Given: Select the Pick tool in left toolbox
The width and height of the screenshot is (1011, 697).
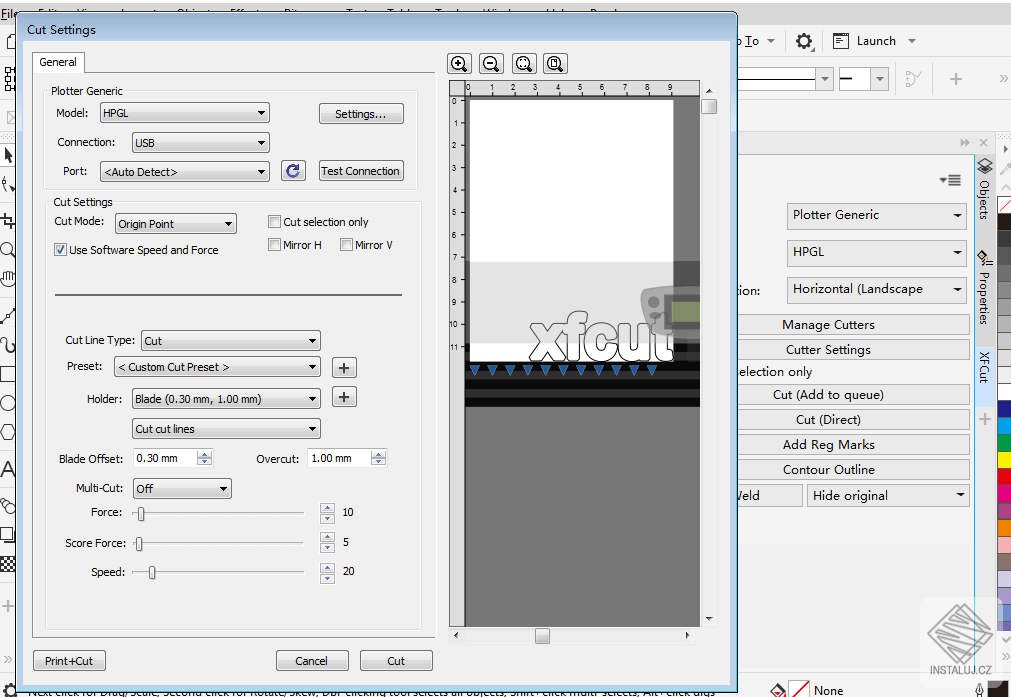Looking at the screenshot, I should tap(8, 155).
